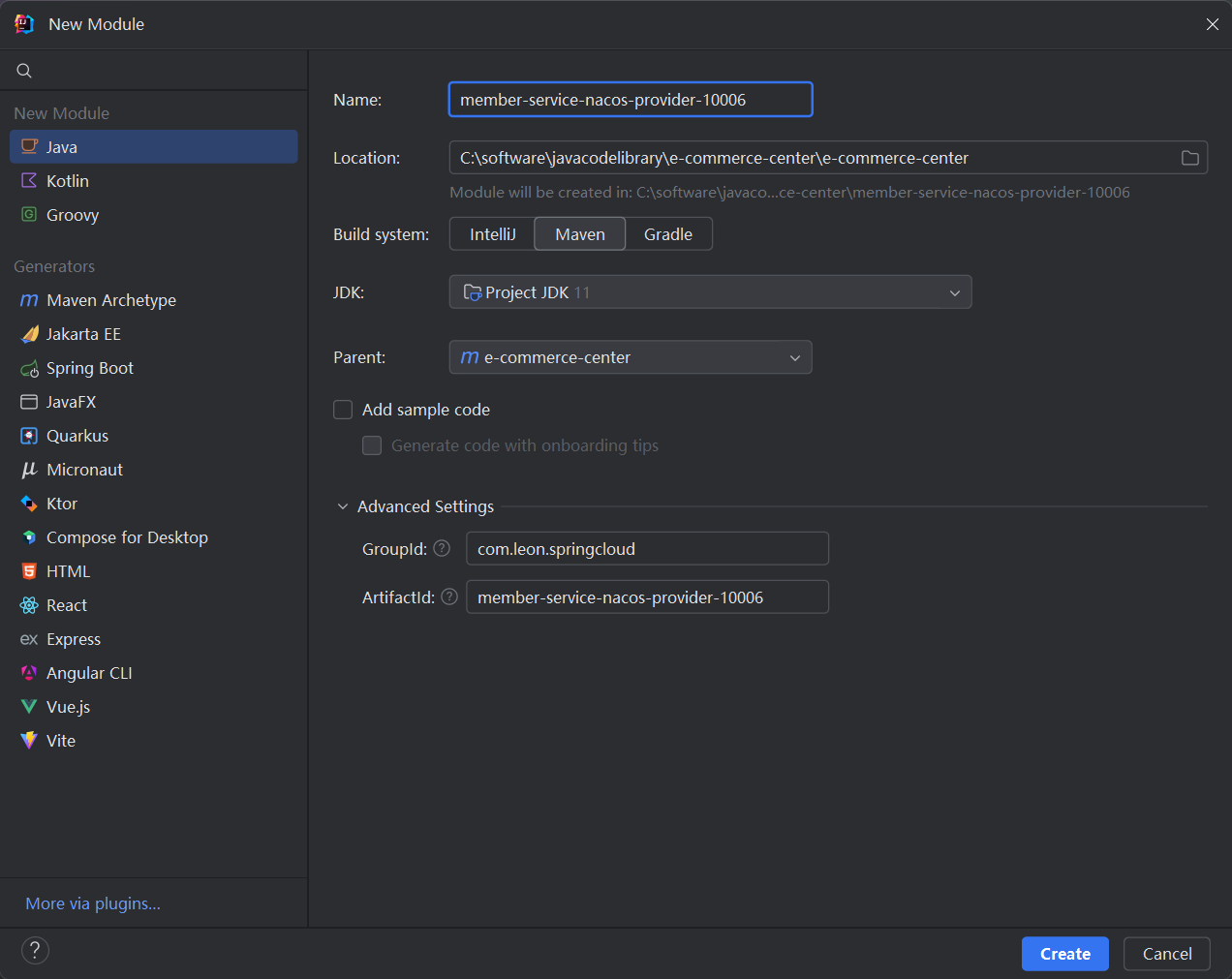Click the search magnifier icon in sidebar
The height and width of the screenshot is (979, 1232).
24,71
